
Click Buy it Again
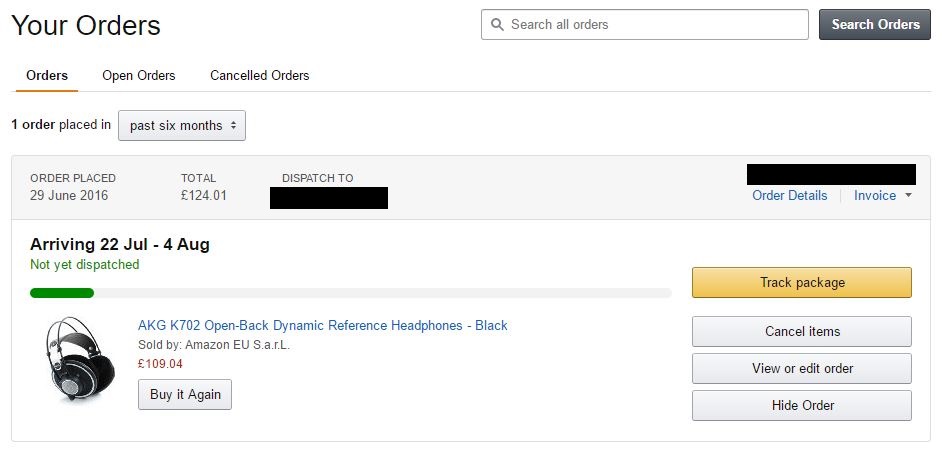coord(185,394)
